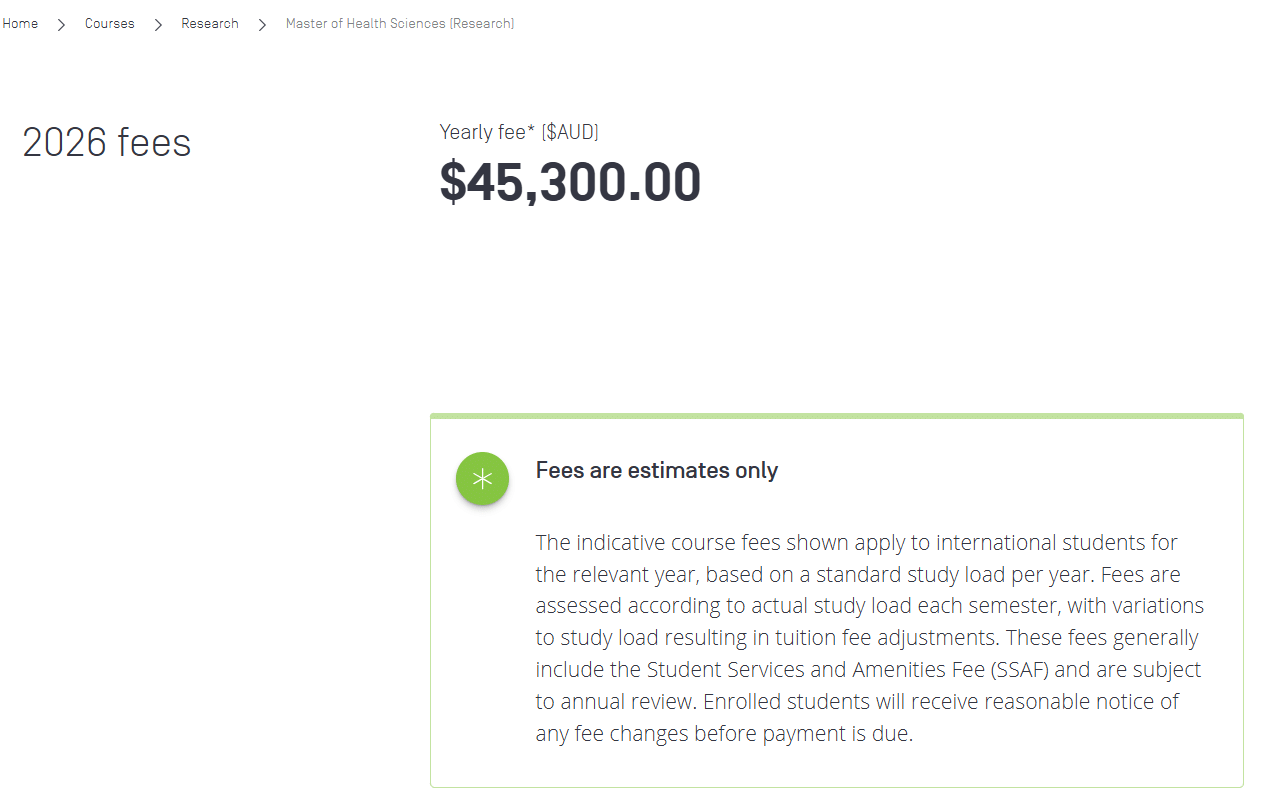Image resolution: width=1264 pixels, height=809 pixels.
Task: Go to the Research breadcrumb link
Action: click(209, 24)
